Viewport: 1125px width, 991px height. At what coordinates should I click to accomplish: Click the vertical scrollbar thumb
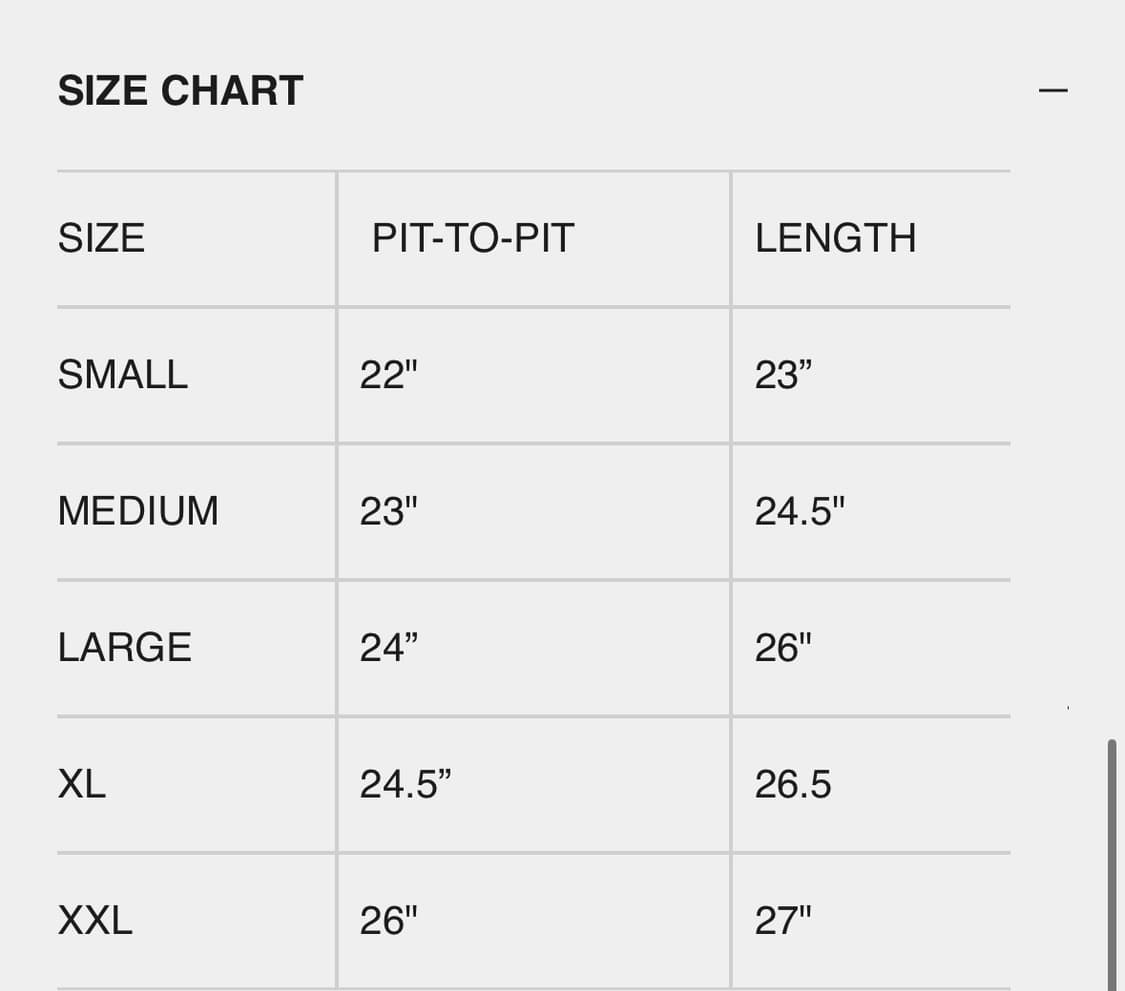(1112, 864)
